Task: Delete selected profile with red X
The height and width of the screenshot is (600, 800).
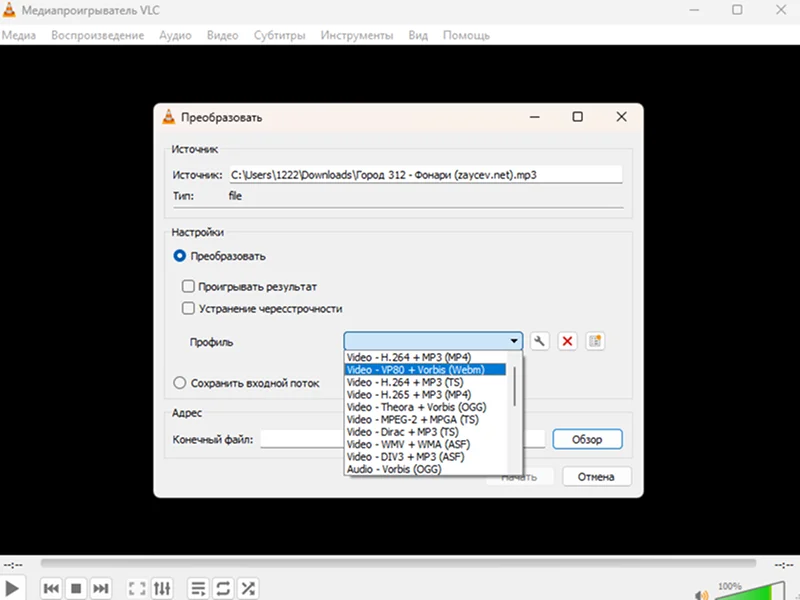Action: [x=567, y=341]
